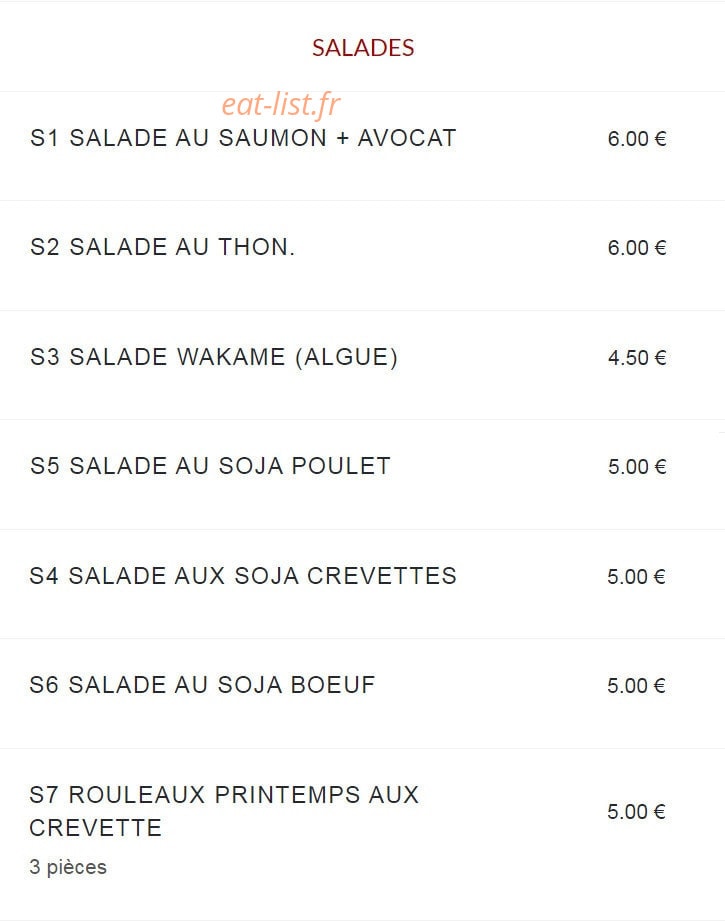Open the eat-list.fr watermark link
725x921 pixels.
click(x=281, y=105)
